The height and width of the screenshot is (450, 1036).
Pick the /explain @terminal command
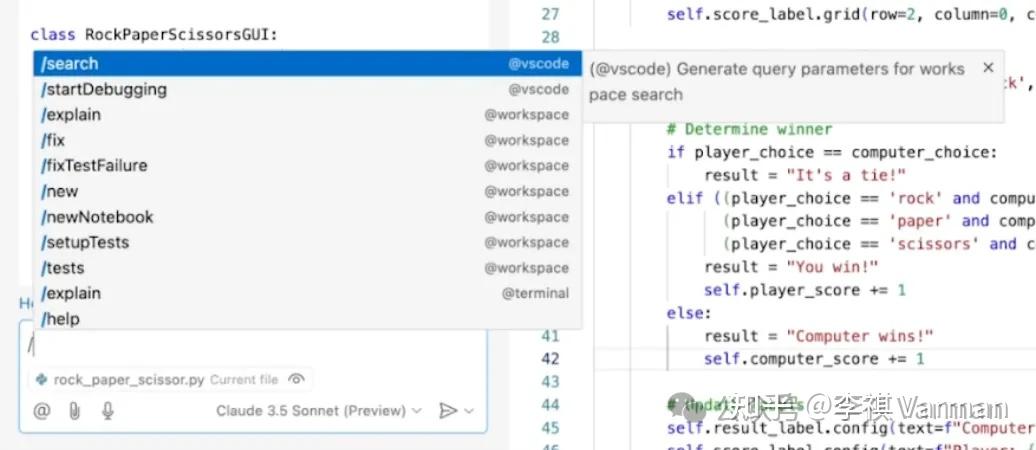(307, 293)
